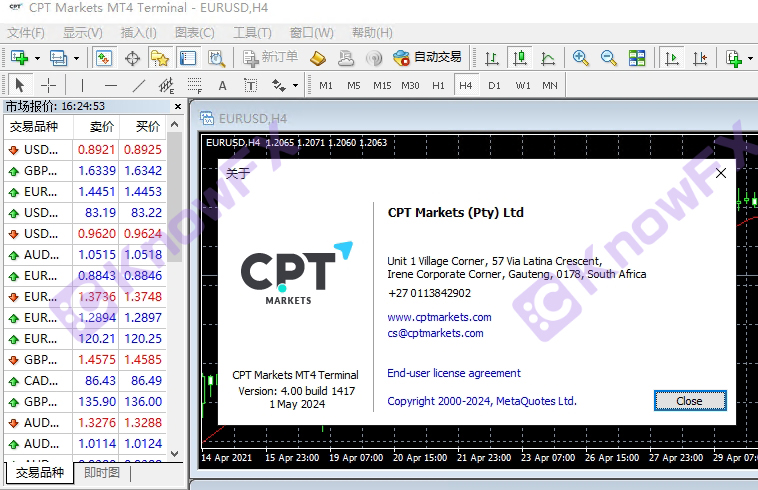This screenshot has height=490, width=758.
Task: Open the 帮助(H) menu
Action: pyautogui.click(x=372, y=33)
